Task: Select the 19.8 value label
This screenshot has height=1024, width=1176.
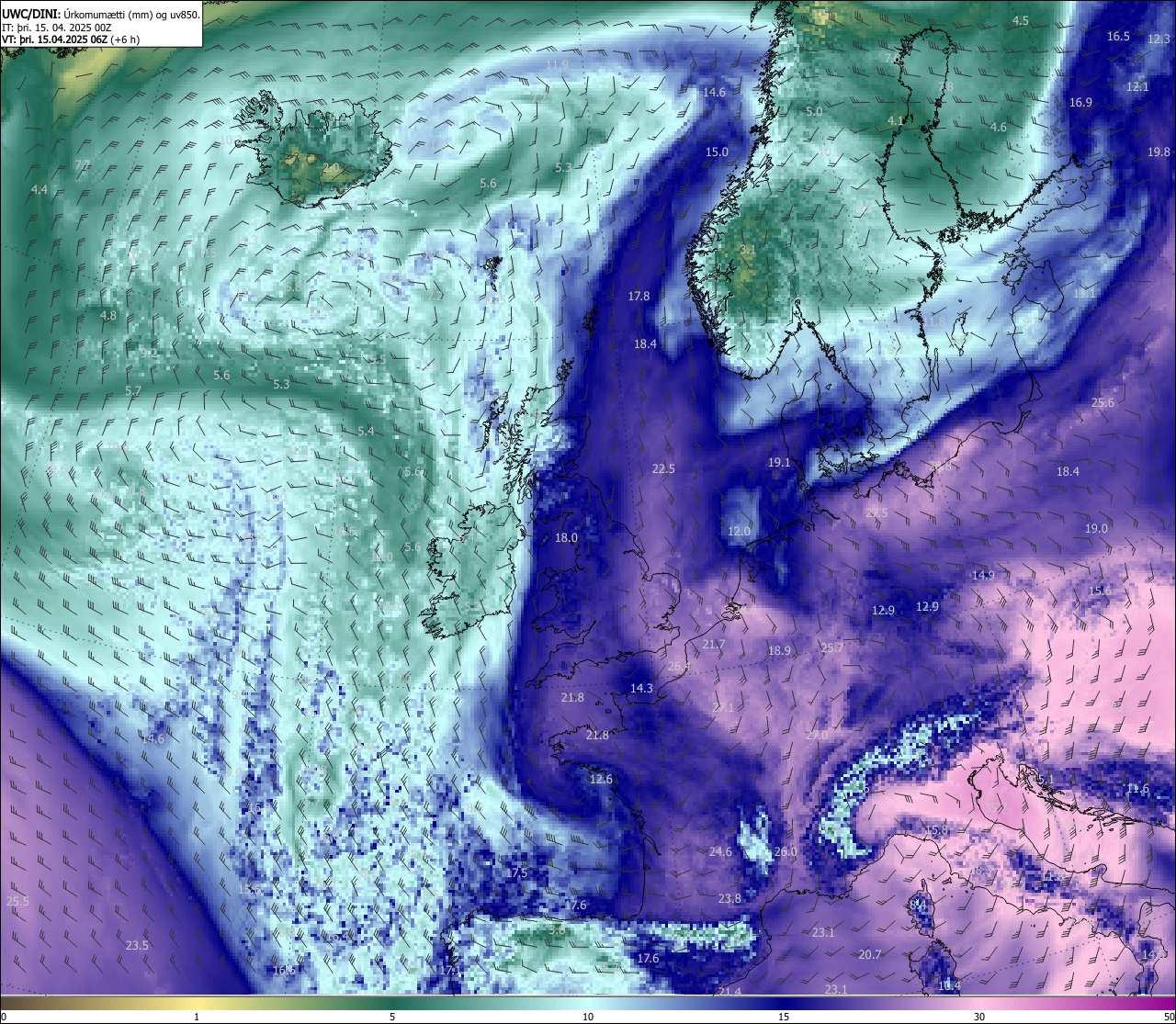Action: point(1159,152)
